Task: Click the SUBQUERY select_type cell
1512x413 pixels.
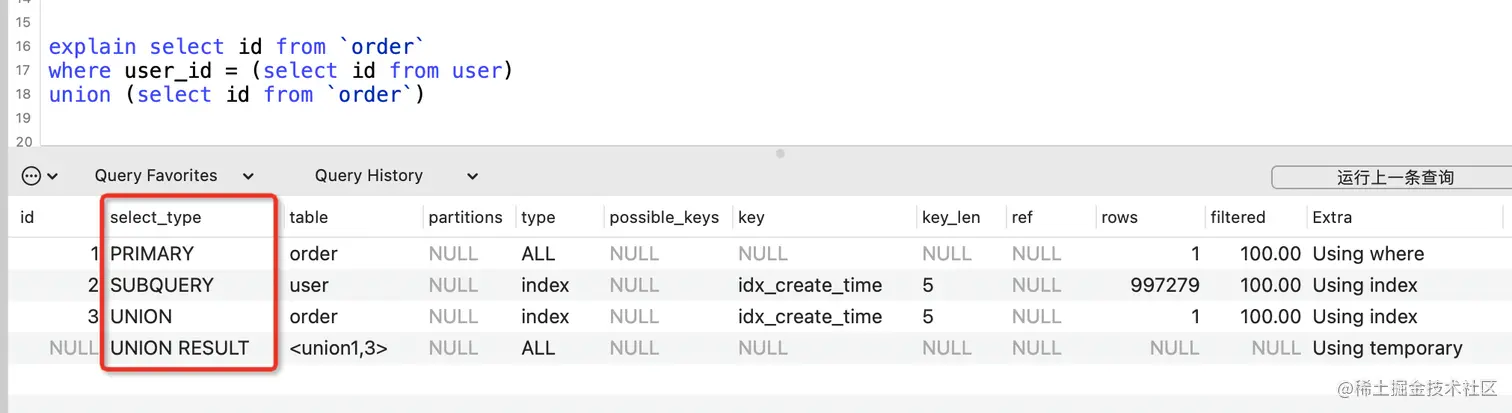Action: point(162,285)
